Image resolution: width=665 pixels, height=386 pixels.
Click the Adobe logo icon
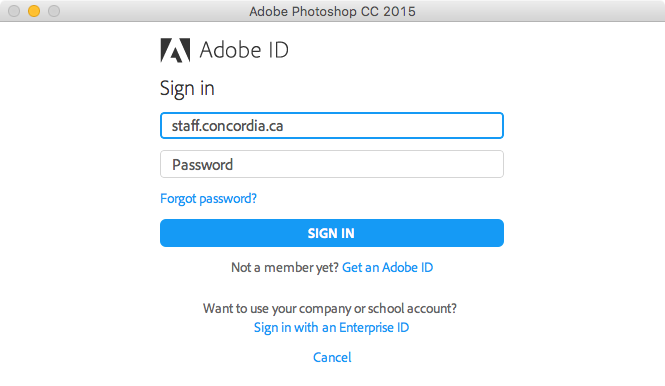pos(175,50)
